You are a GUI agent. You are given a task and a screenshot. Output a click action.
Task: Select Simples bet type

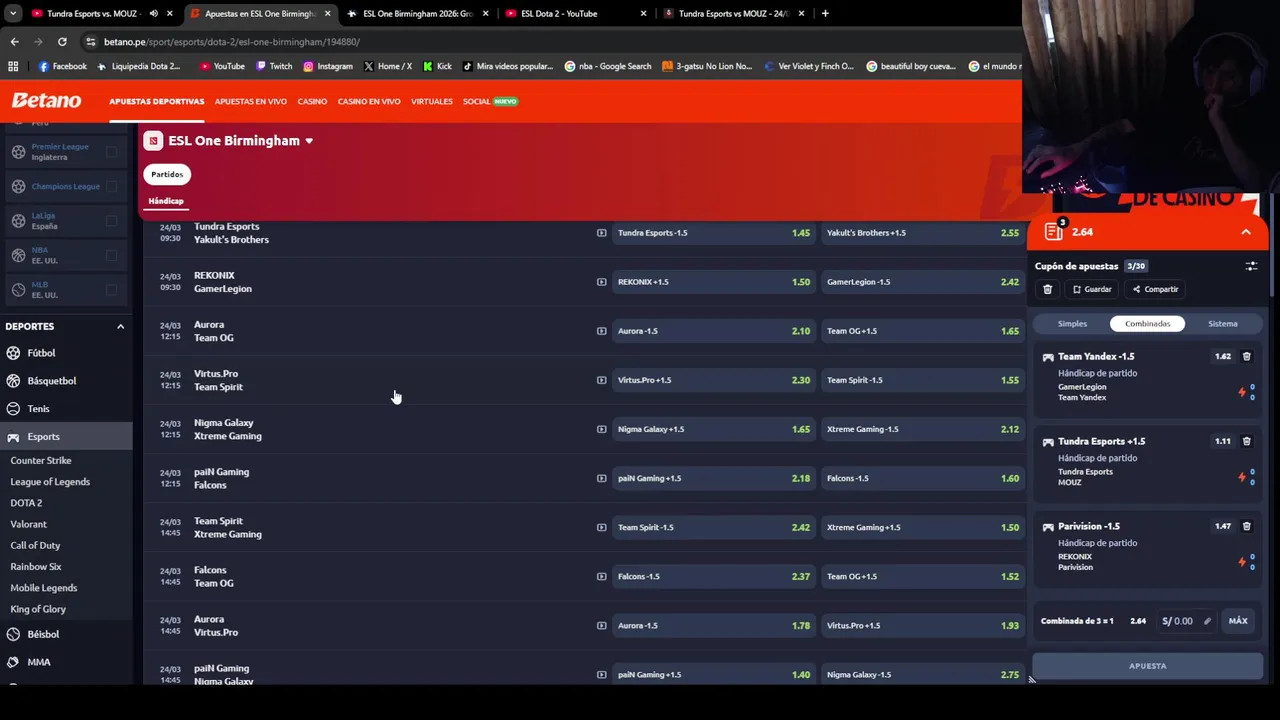(x=1072, y=324)
